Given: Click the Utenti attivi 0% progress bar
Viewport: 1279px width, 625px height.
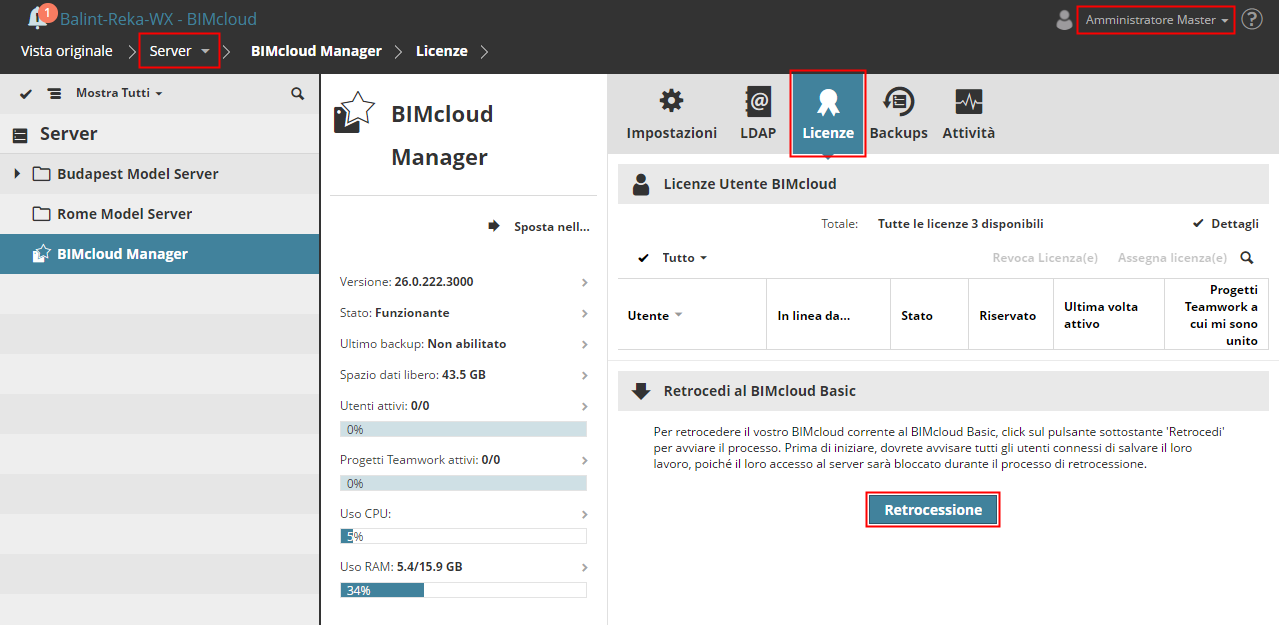Looking at the screenshot, I should pyautogui.click(x=463, y=429).
